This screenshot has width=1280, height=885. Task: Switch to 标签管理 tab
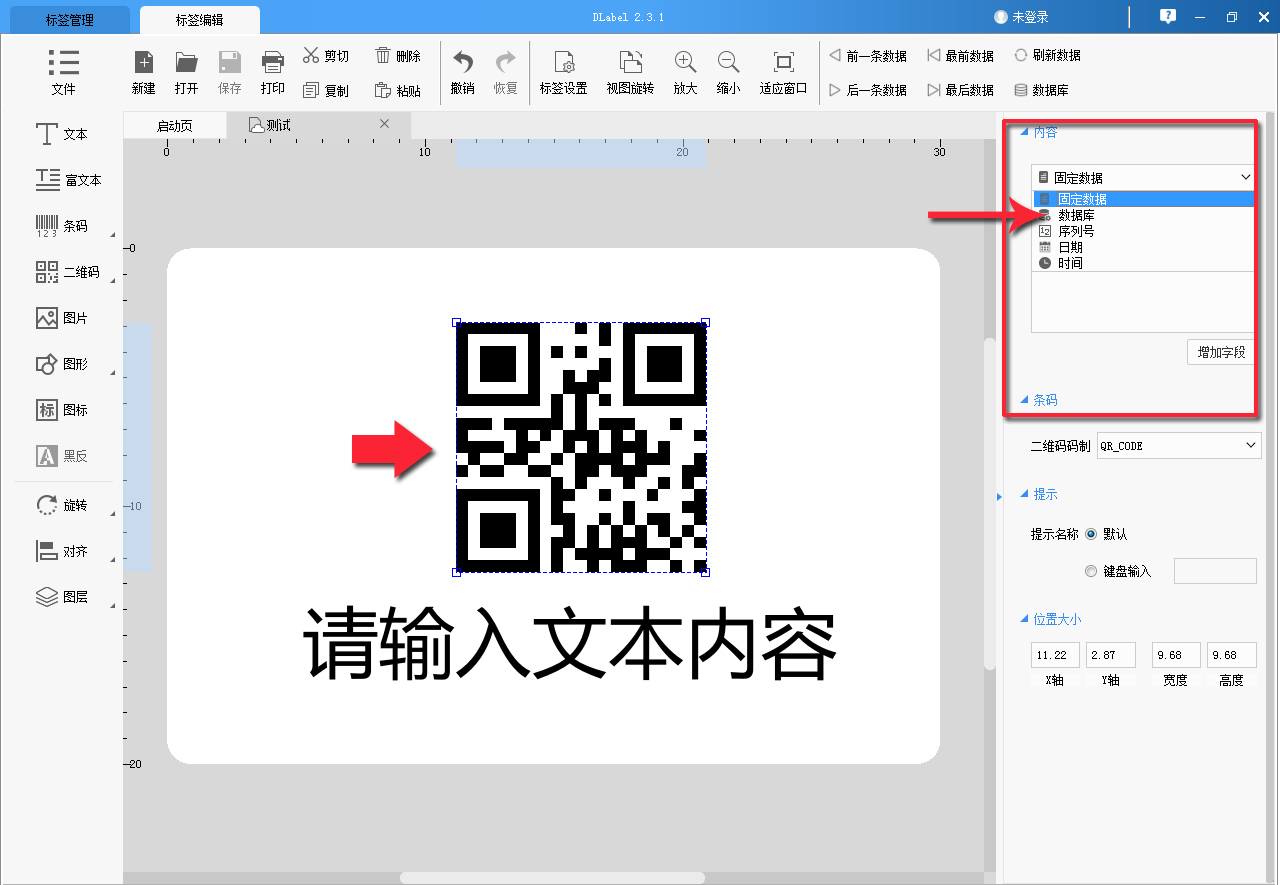[x=70, y=20]
